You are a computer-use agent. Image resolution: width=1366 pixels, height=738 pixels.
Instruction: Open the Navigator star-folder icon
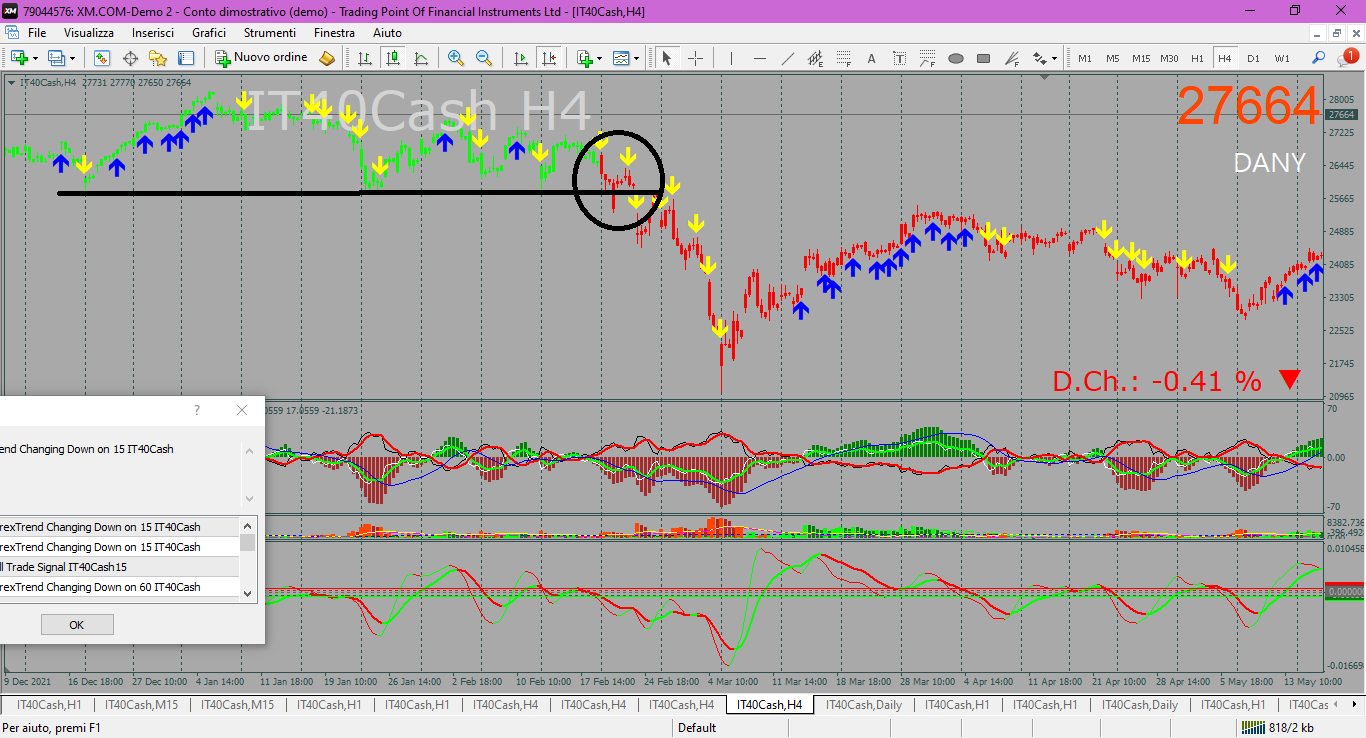[x=158, y=58]
